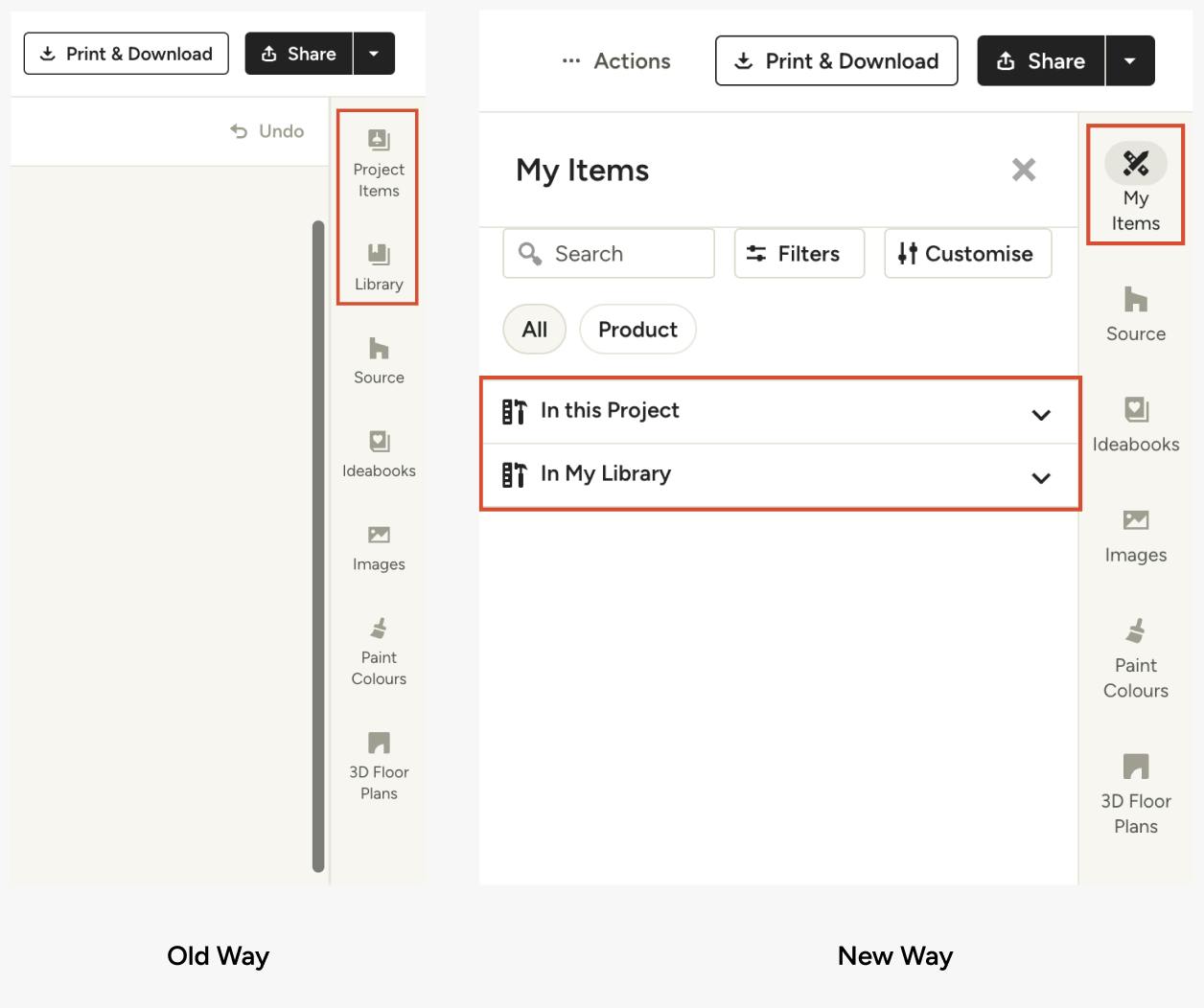Open Source located beneath My Items
The image size is (1204, 1008).
[x=1135, y=314]
